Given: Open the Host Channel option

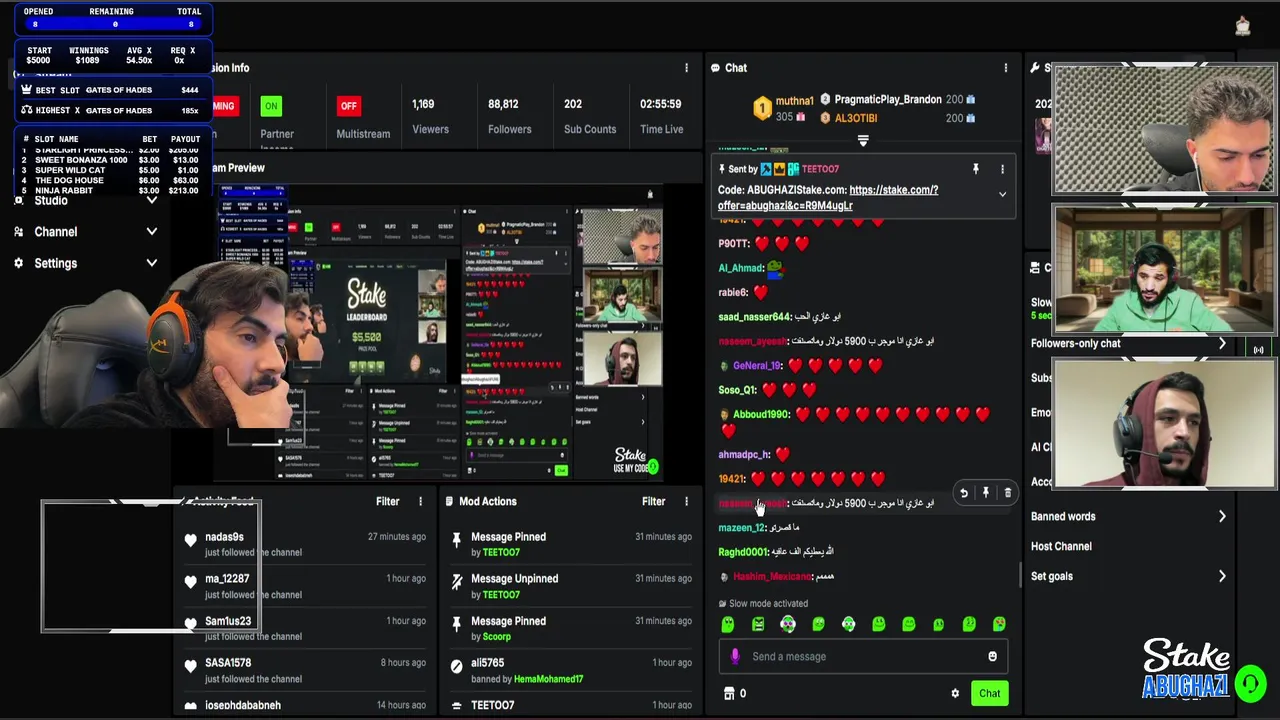Looking at the screenshot, I should (x=1061, y=547).
